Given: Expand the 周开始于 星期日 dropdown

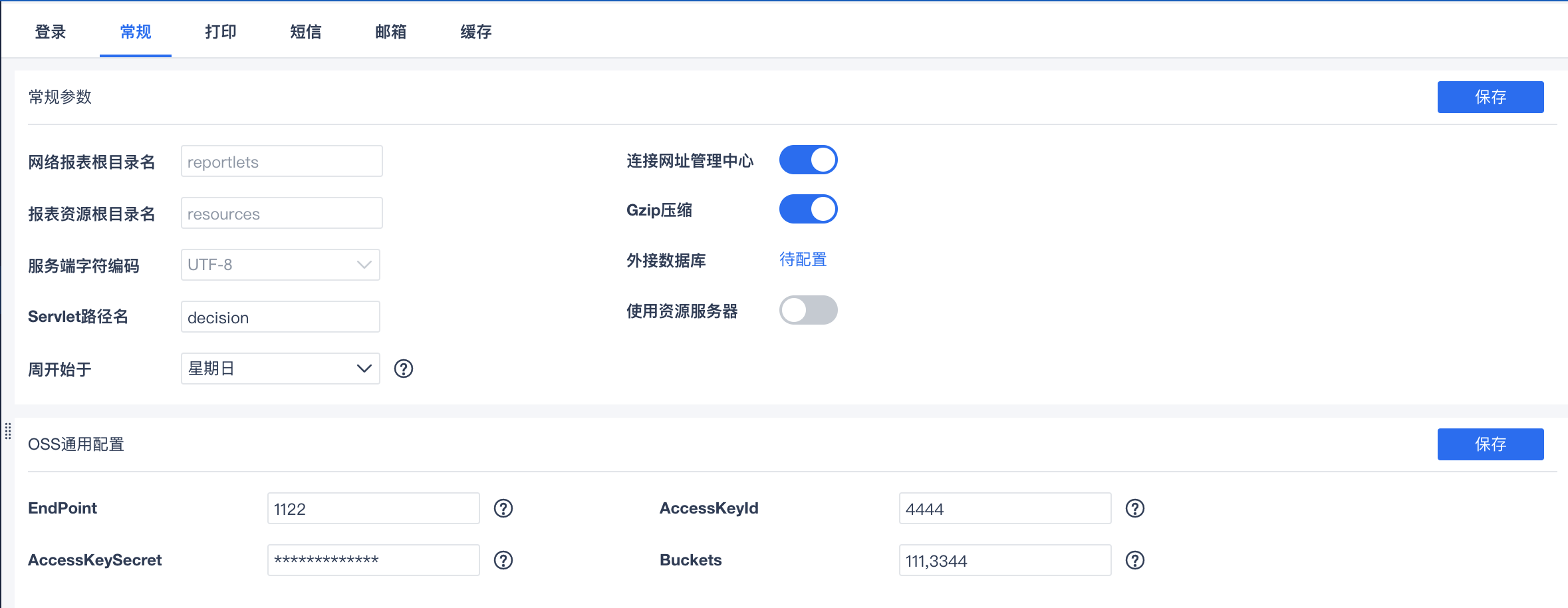Looking at the screenshot, I should click(280, 369).
